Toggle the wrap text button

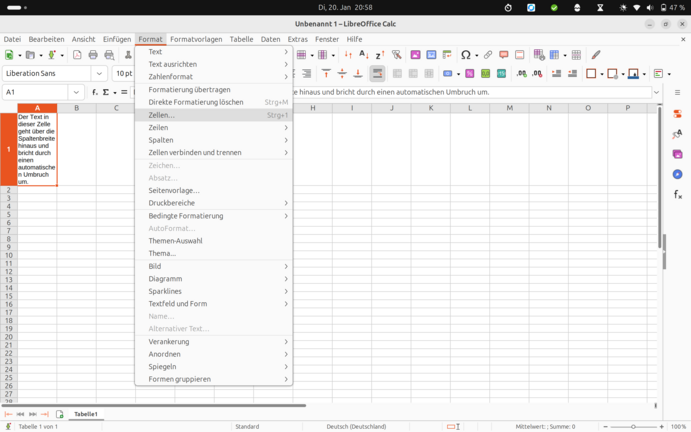tap(377, 74)
